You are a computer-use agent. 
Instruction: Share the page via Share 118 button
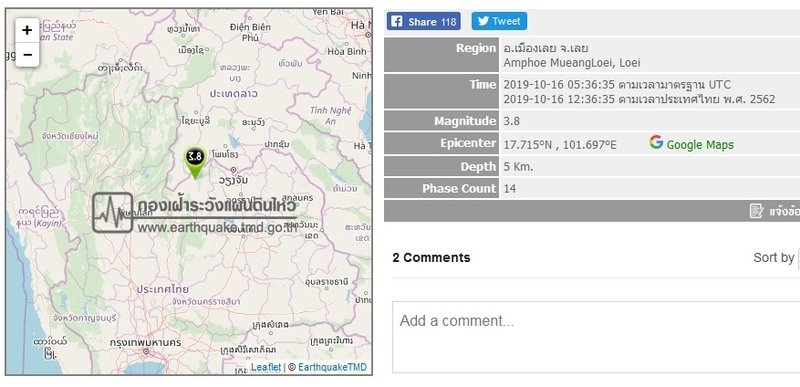[423, 21]
